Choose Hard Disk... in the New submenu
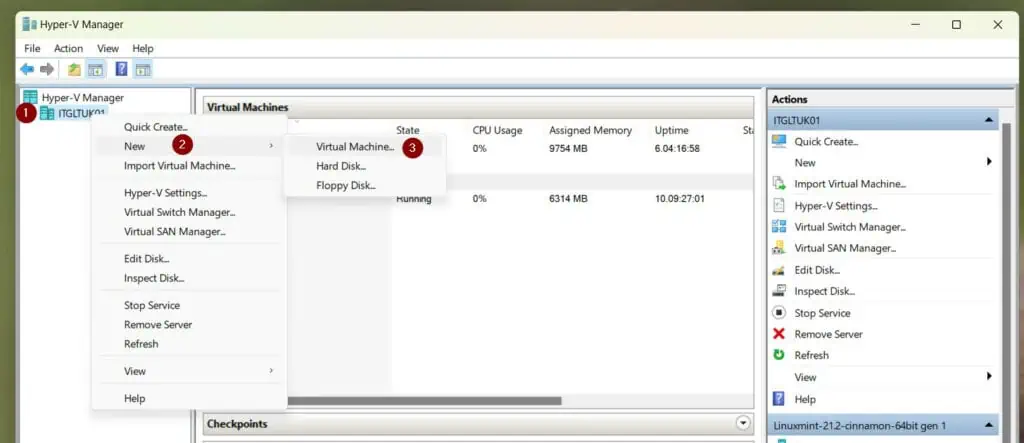Screen dimensions: 1024x443 (x=341, y=166)
